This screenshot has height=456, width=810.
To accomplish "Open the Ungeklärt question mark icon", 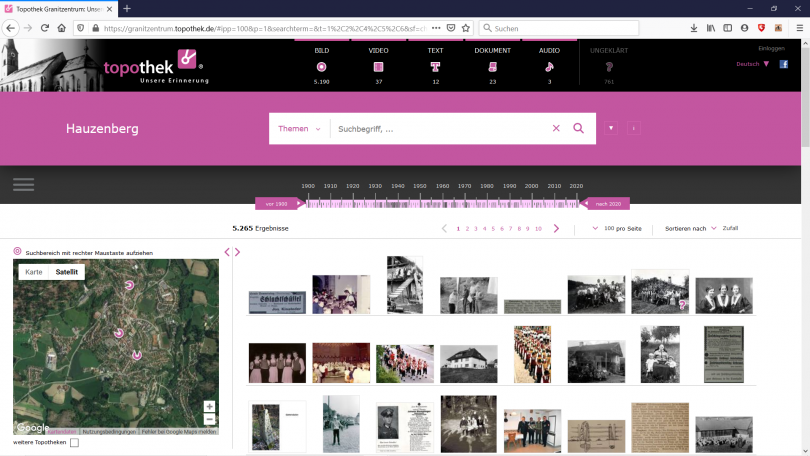I will (x=608, y=67).
